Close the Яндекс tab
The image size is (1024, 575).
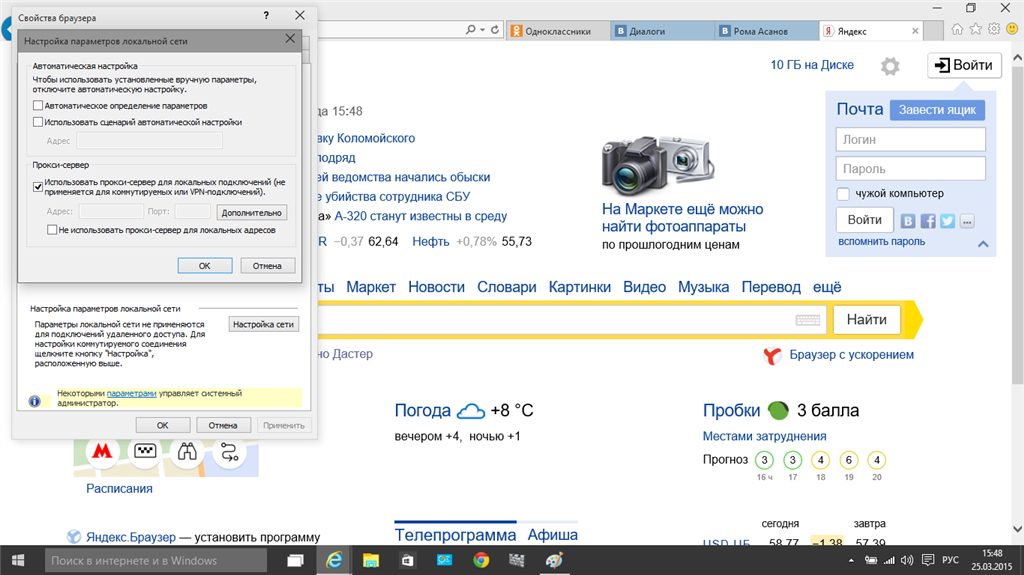[915, 31]
